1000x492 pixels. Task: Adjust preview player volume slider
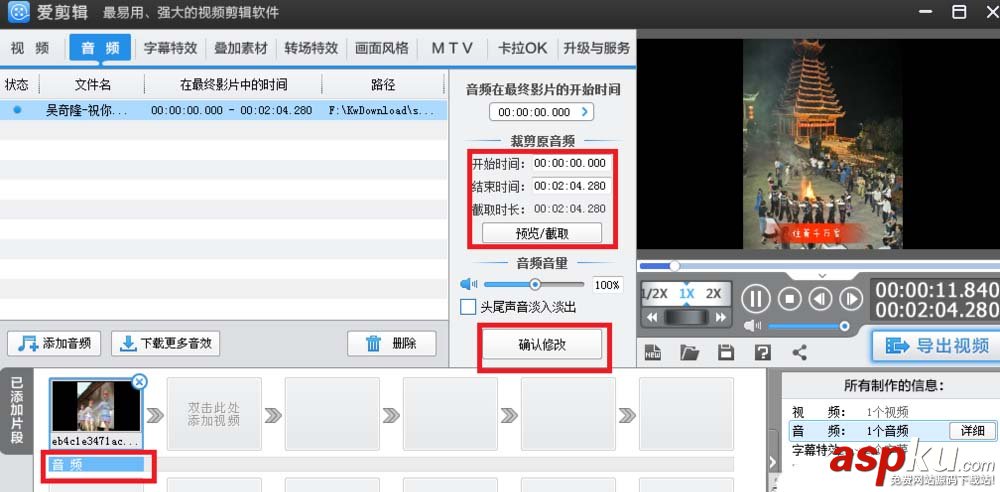pyautogui.click(x=844, y=326)
